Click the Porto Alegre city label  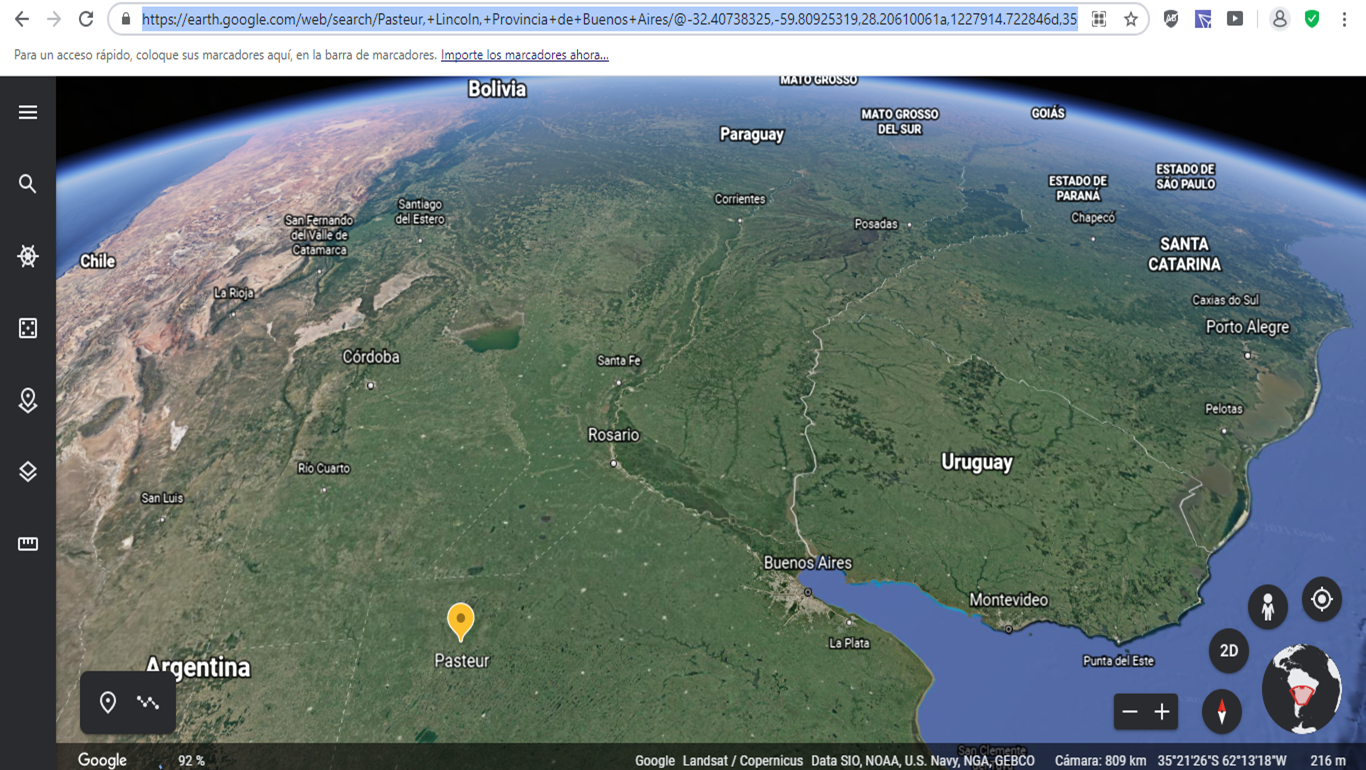(x=1247, y=327)
